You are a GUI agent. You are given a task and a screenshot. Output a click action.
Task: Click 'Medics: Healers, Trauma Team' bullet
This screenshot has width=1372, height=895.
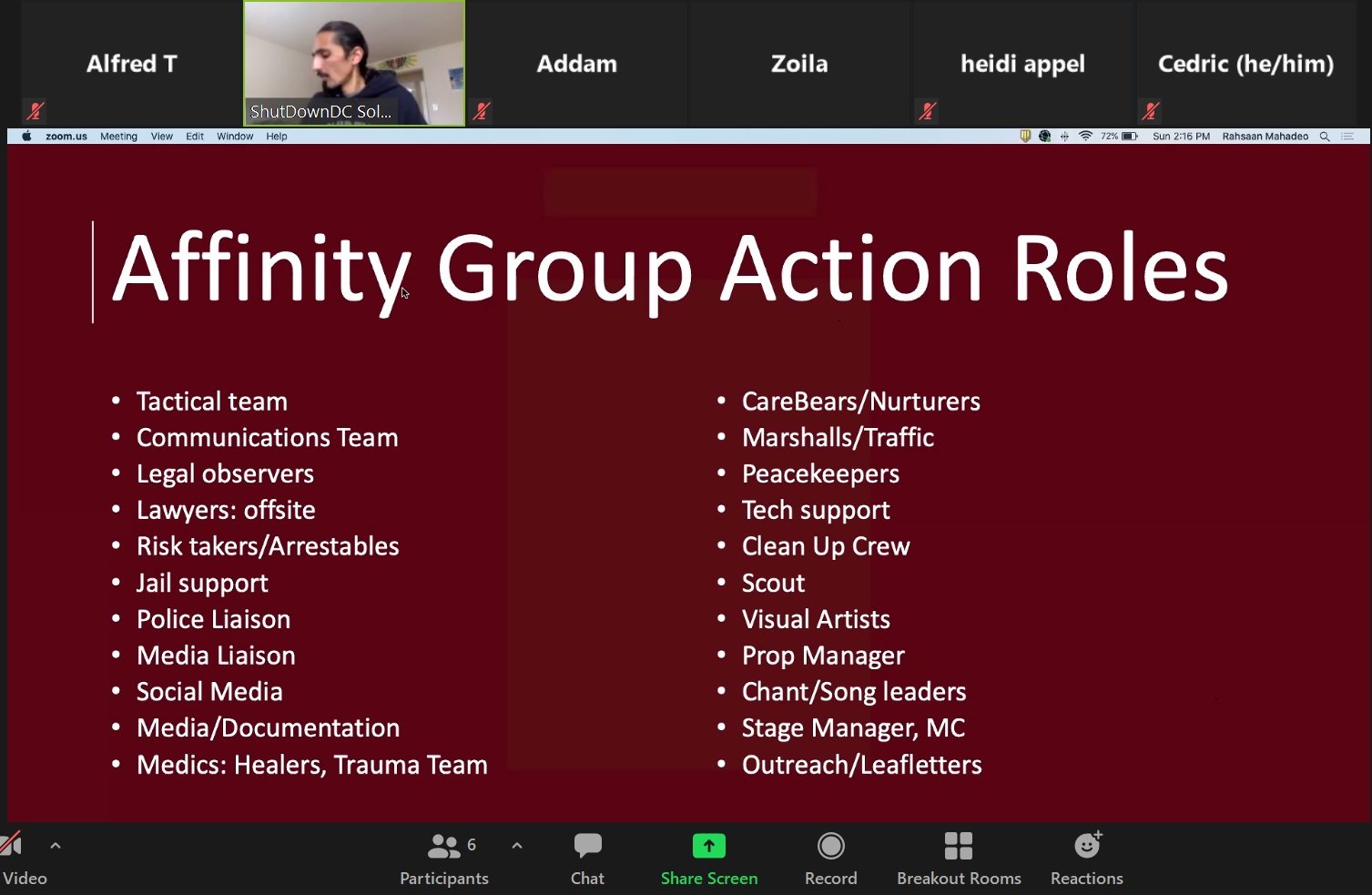(312, 765)
